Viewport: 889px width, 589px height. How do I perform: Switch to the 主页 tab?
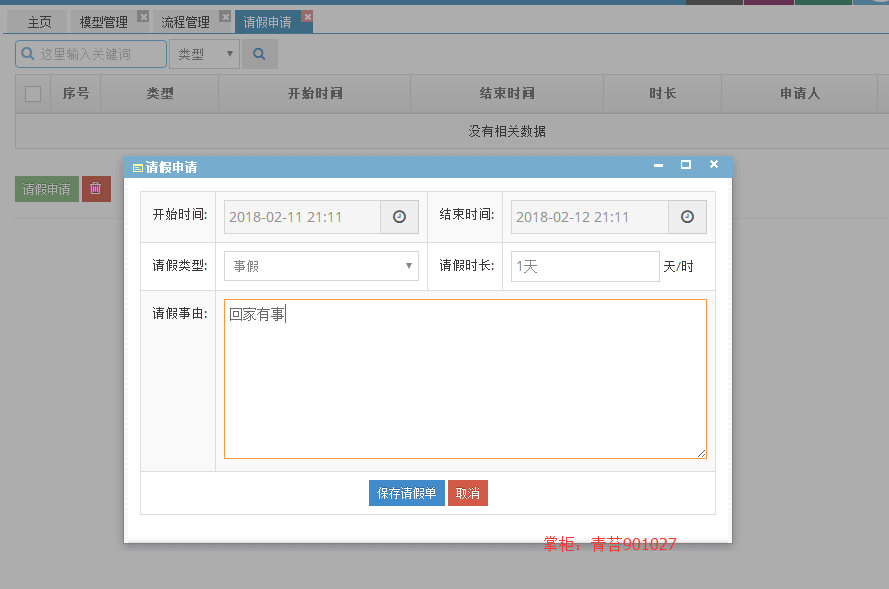tap(39, 22)
